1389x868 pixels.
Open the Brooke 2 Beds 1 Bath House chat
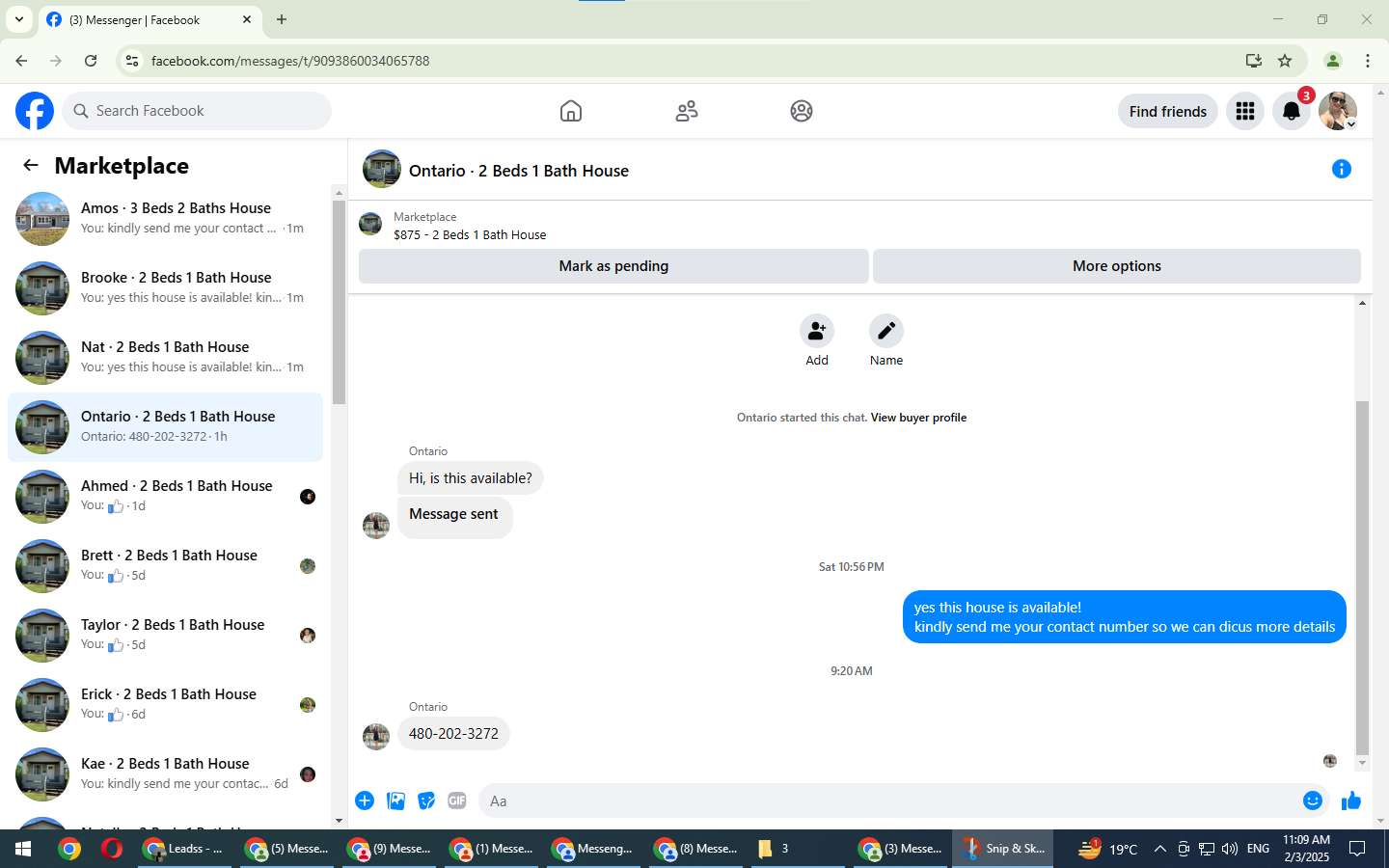pyautogui.click(x=166, y=288)
